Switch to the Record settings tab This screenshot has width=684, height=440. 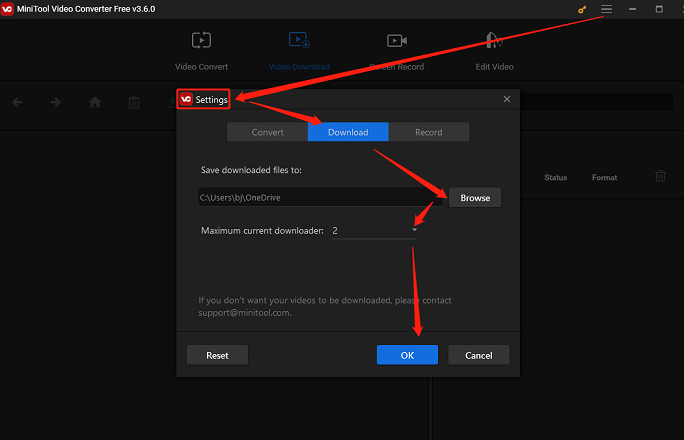pyautogui.click(x=428, y=132)
